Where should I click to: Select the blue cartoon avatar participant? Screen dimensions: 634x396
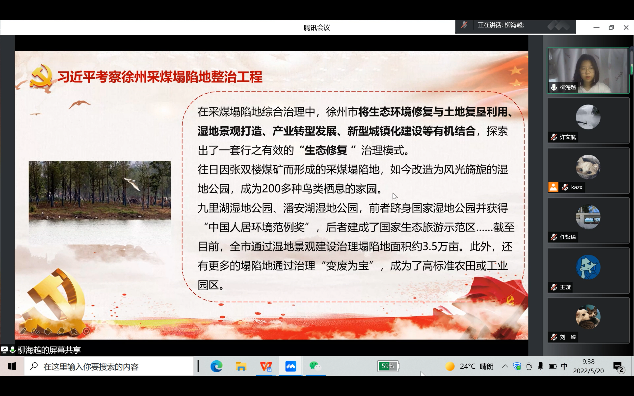pos(588,270)
